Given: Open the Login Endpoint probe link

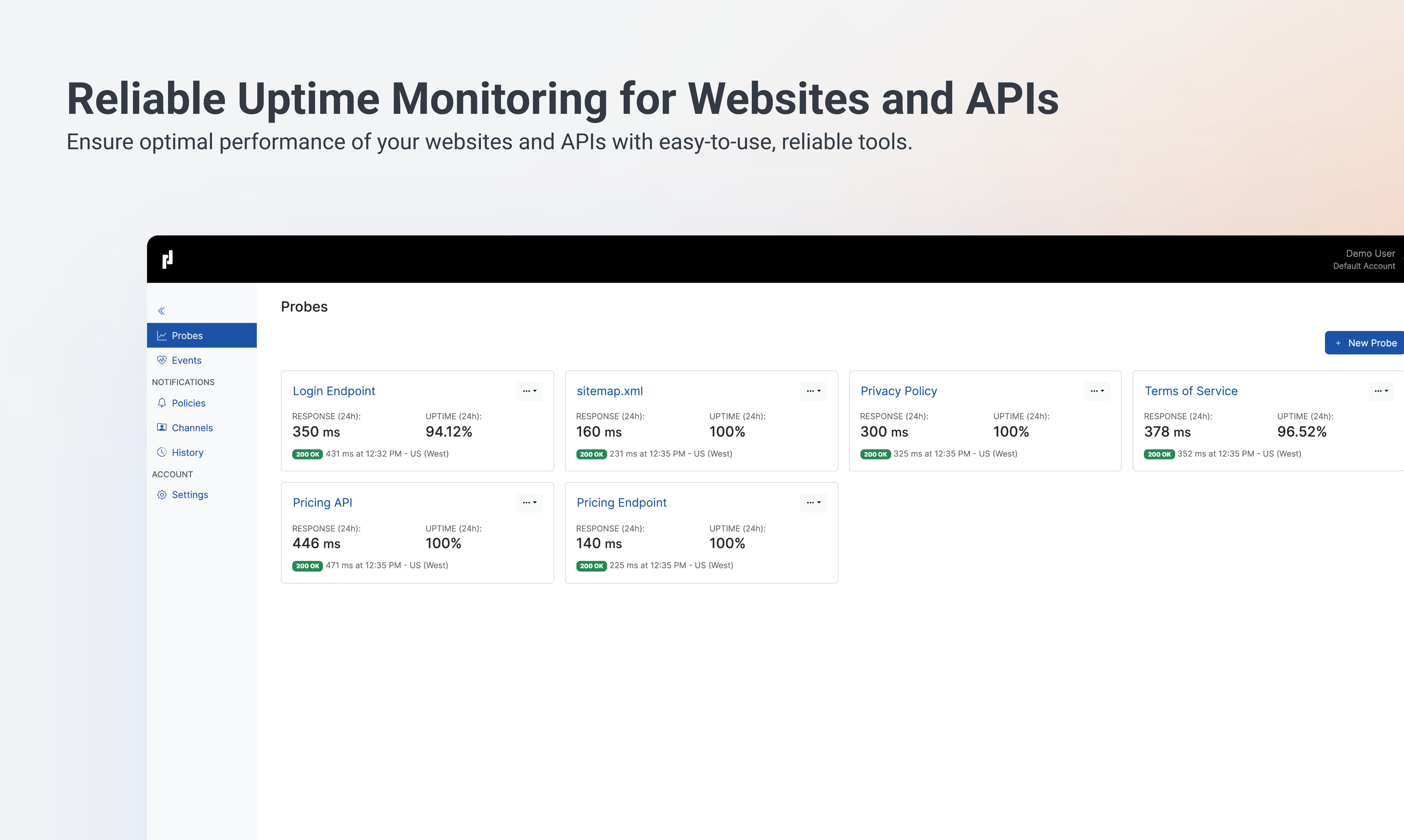Looking at the screenshot, I should [333, 391].
